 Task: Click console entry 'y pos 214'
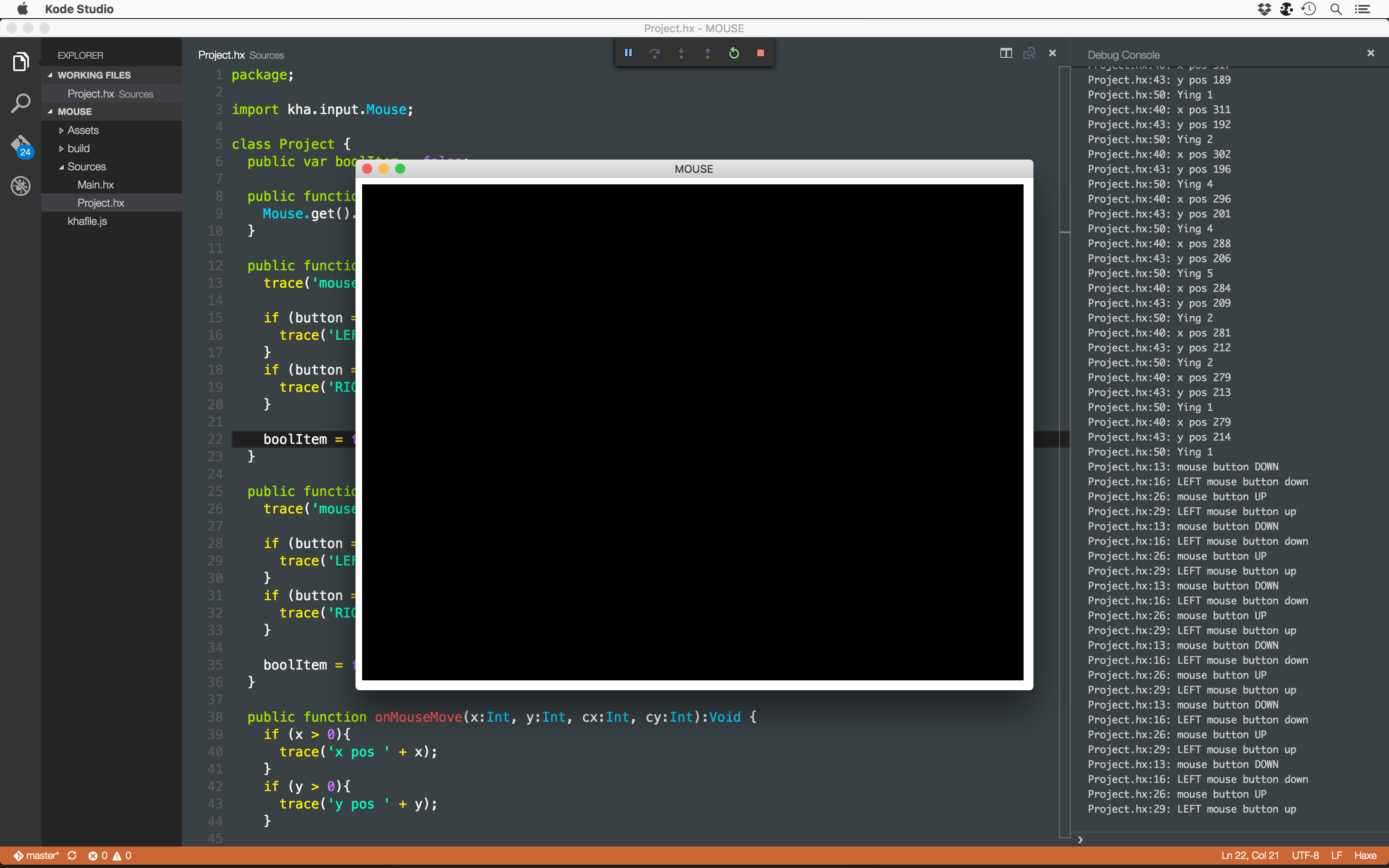click(1159, 437)
